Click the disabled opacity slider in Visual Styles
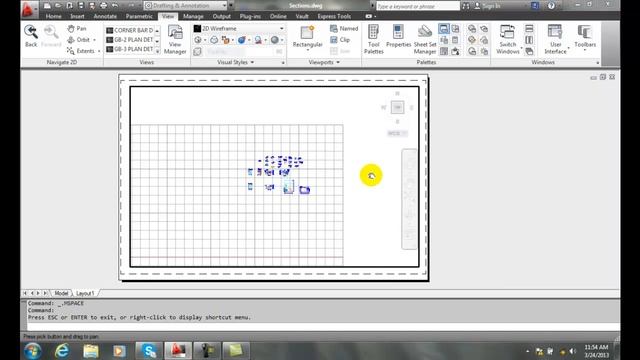This screenshot has width=640, height=360. pyautogui.click(x=244, y=51)
